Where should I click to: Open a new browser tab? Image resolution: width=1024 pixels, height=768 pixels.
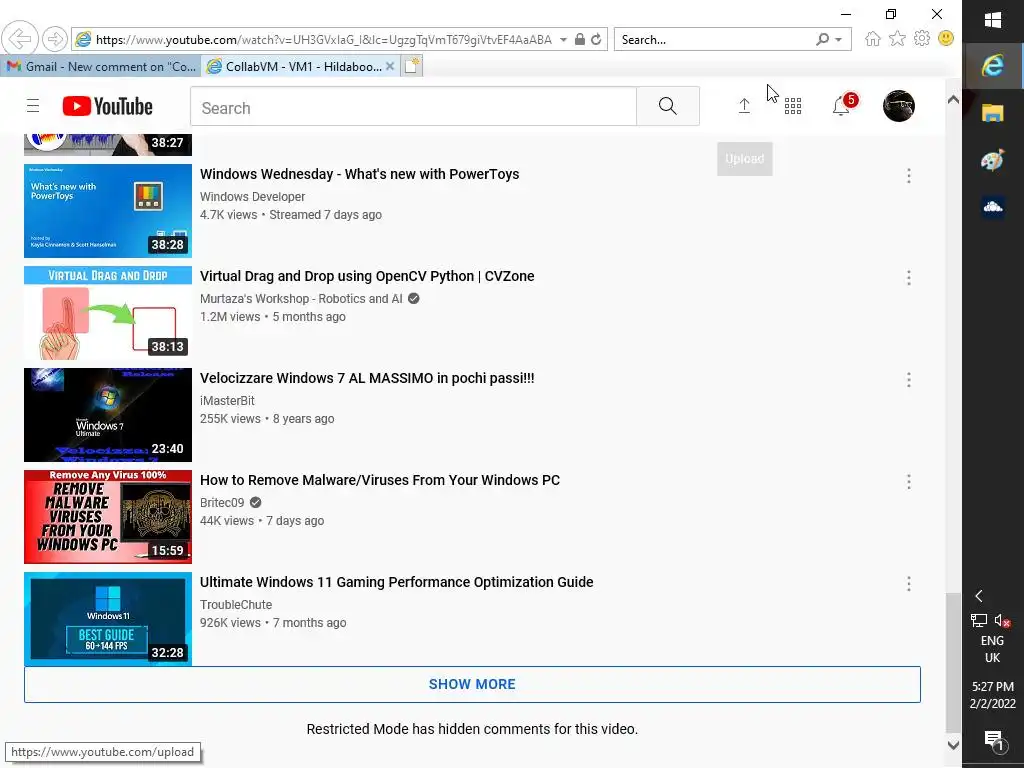411,66
